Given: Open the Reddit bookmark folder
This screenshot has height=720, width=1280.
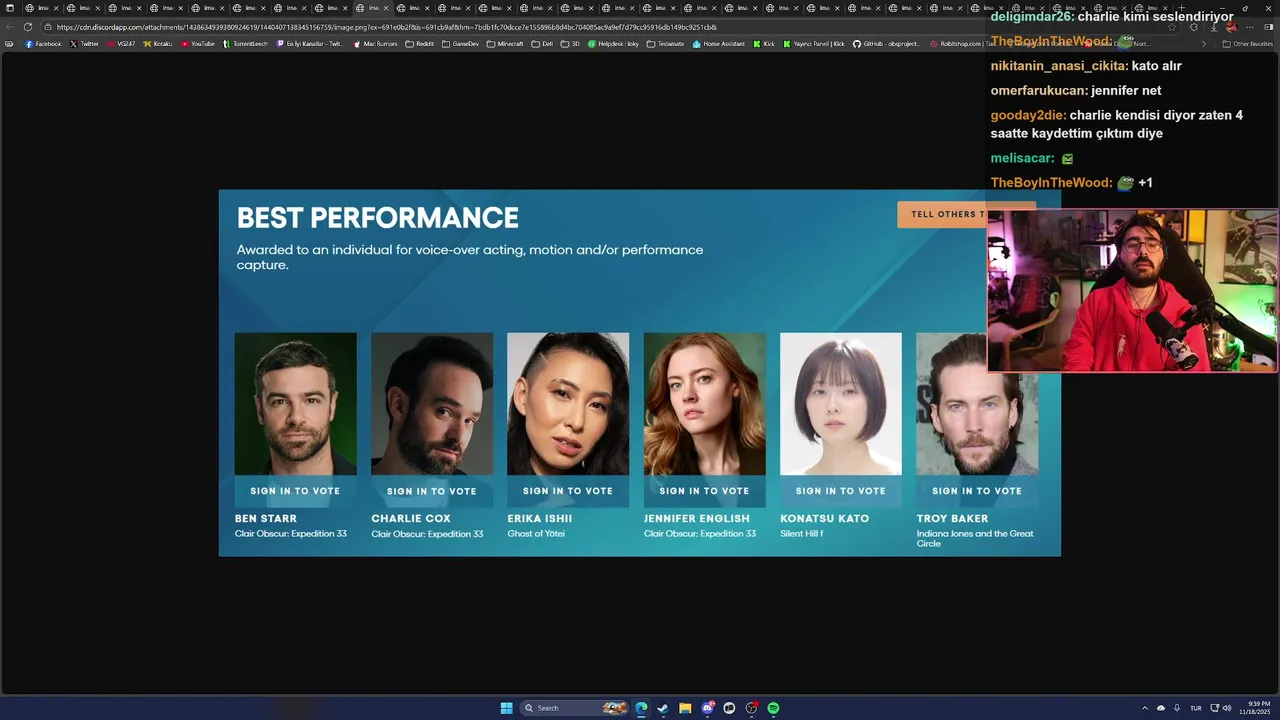Looking at the screenshot, I should (420, 44).
